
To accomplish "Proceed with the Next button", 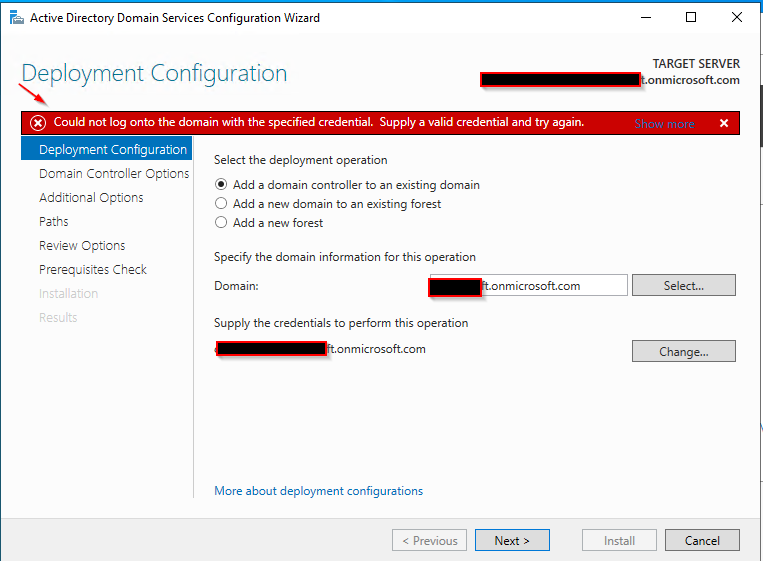I will tap(512, 540).
